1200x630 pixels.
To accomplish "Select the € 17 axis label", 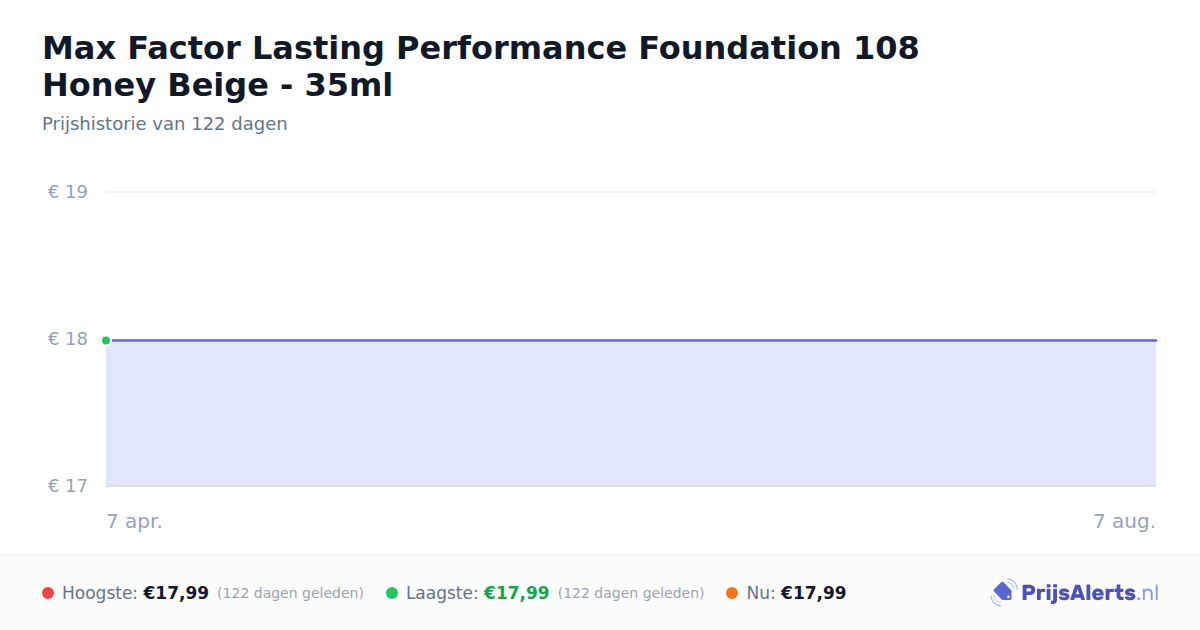I will pyautogui.click(x=68, y=486).
